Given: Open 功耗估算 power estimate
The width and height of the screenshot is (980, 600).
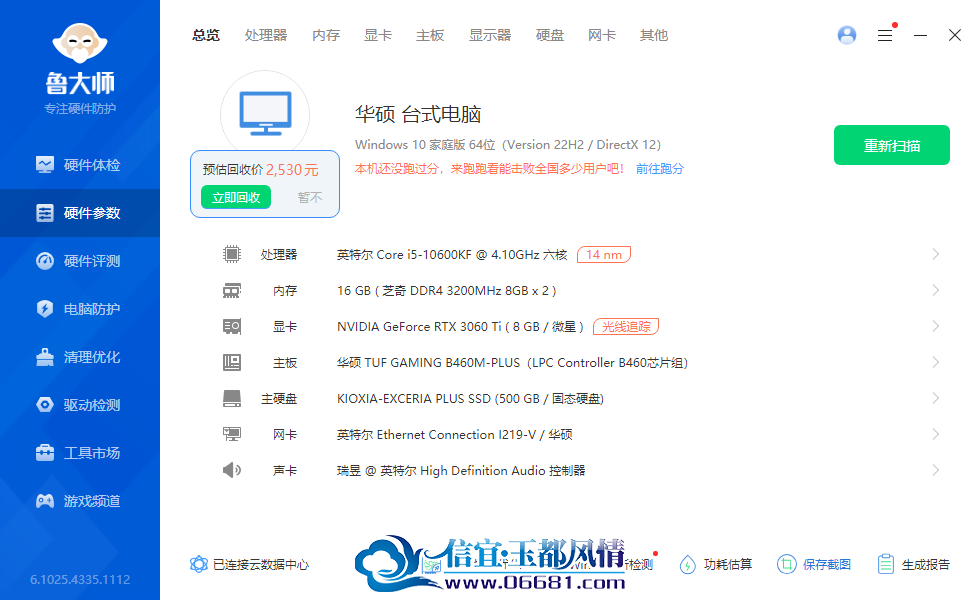Looking at the screenshot, I should (716, 564).
